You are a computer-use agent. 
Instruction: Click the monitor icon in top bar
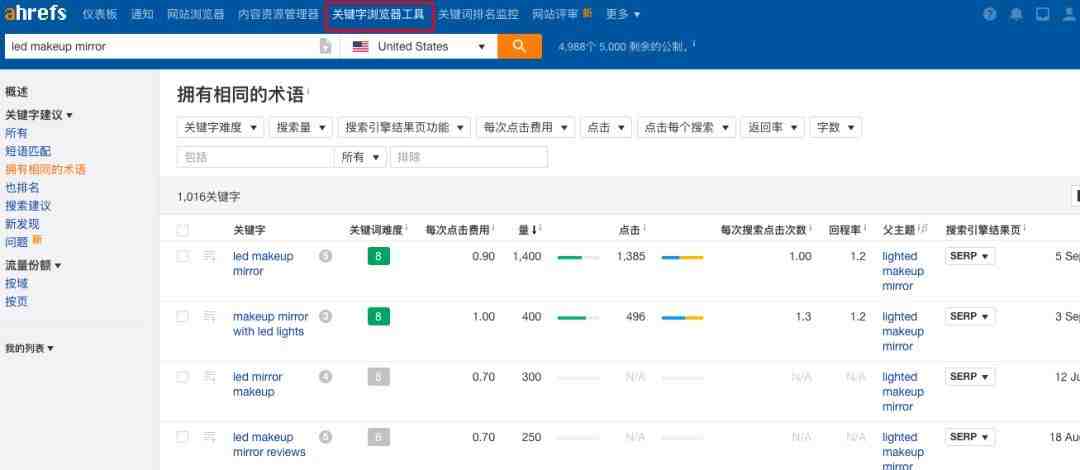[x=1043, y=14]
